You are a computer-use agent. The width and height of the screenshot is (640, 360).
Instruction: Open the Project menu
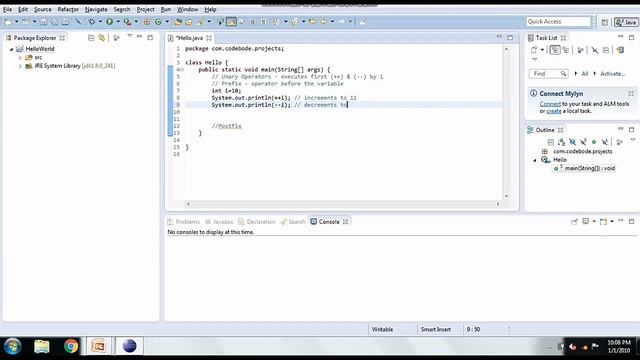[x=145, y=9]
